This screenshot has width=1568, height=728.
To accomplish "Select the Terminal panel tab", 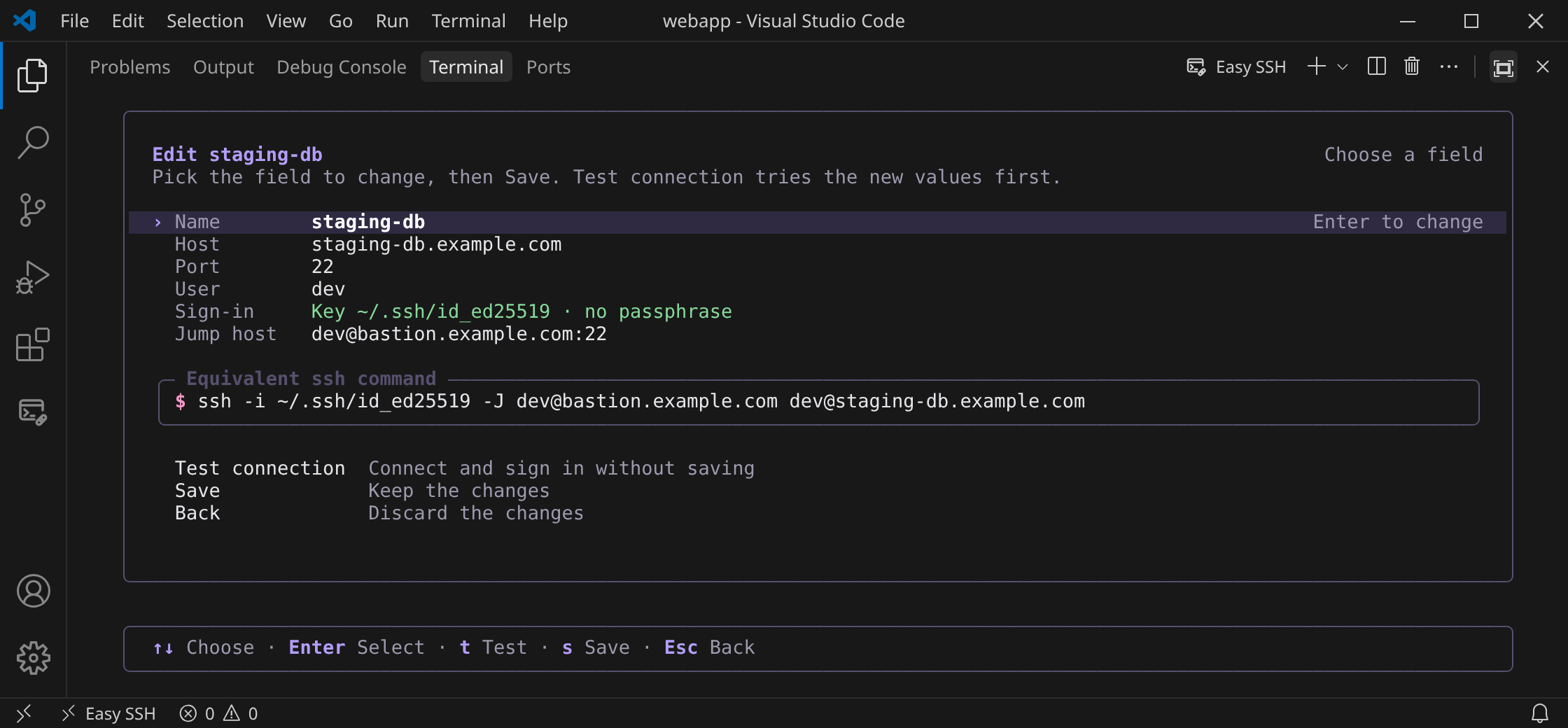I will [x=466, y=67].
